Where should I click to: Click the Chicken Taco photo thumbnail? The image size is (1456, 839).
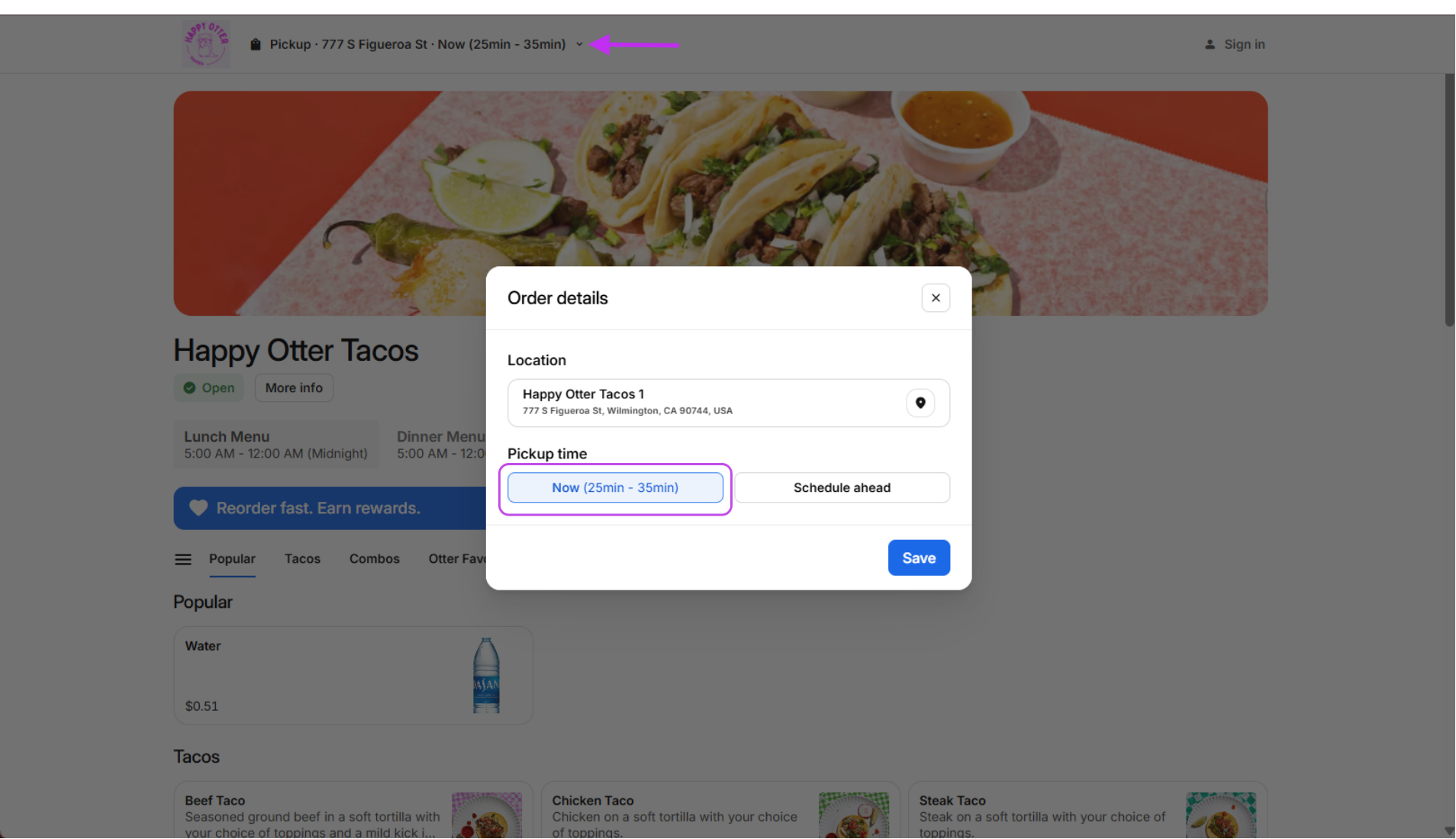pyautogui.click(x=854, y=815)
